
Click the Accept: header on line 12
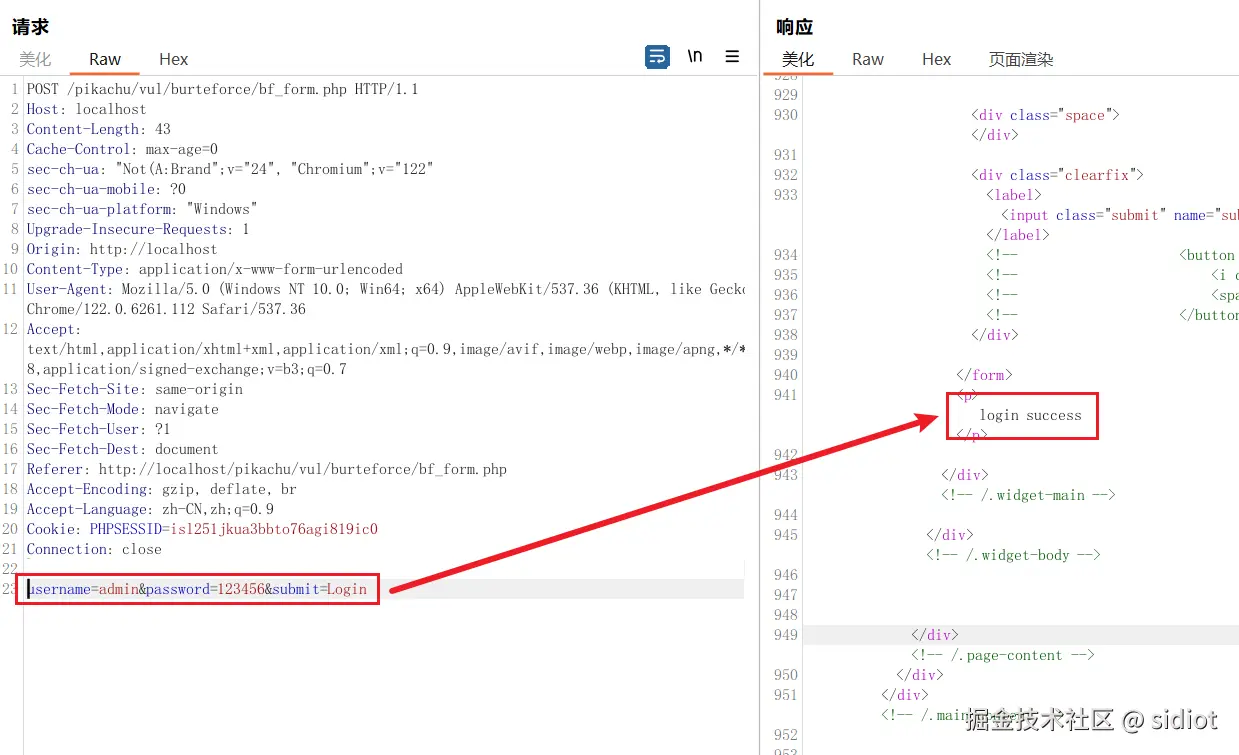click(54, 329)
